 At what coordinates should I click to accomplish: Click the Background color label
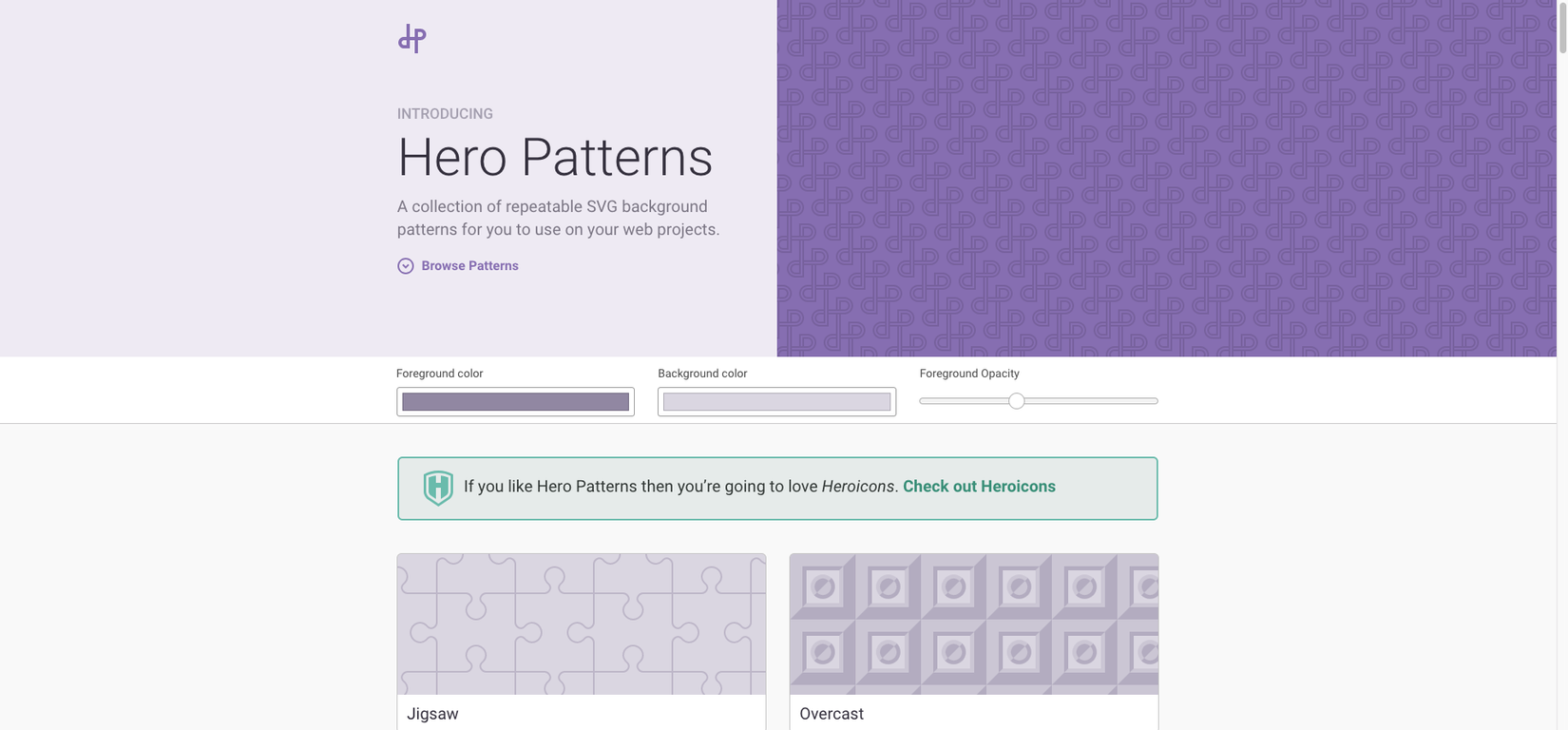click(702, 374)
